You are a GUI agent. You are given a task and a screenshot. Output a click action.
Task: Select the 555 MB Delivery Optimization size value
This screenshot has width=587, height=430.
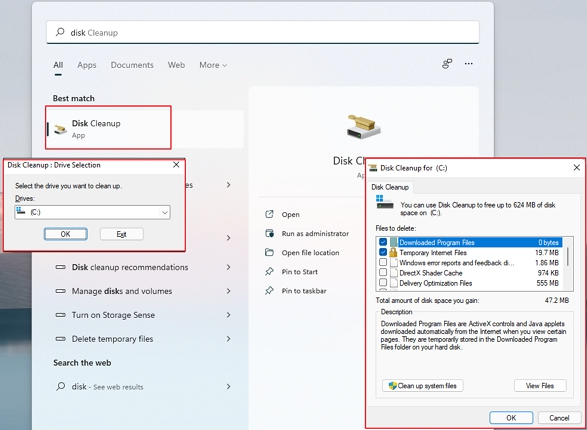click(547, 283)
